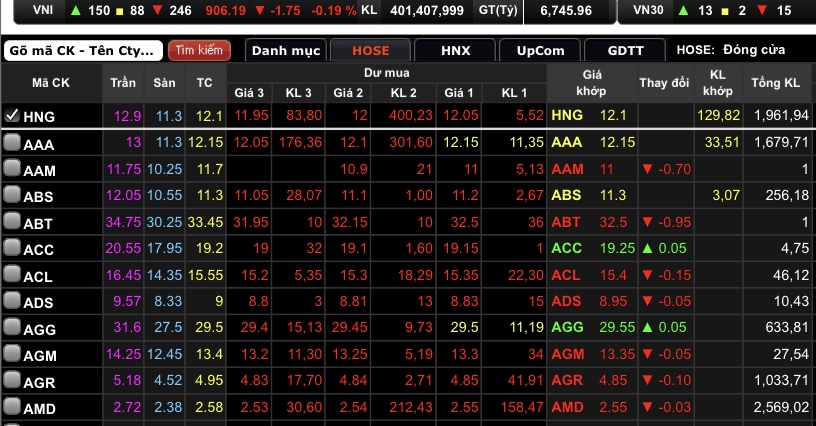Click the VN30 index label
The height and width of the screenshot is (426, 816).
(648, 10)
